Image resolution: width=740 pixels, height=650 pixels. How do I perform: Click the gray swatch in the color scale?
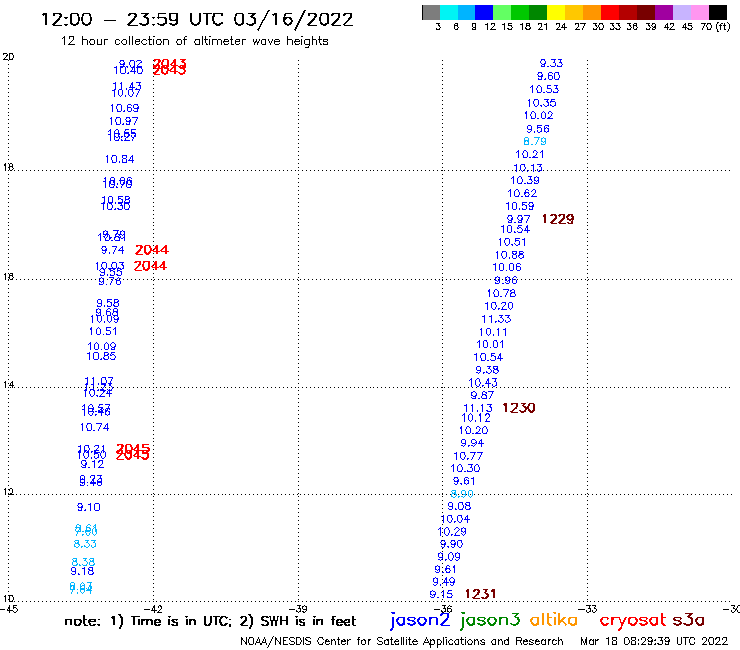click(x=431, y=13)
